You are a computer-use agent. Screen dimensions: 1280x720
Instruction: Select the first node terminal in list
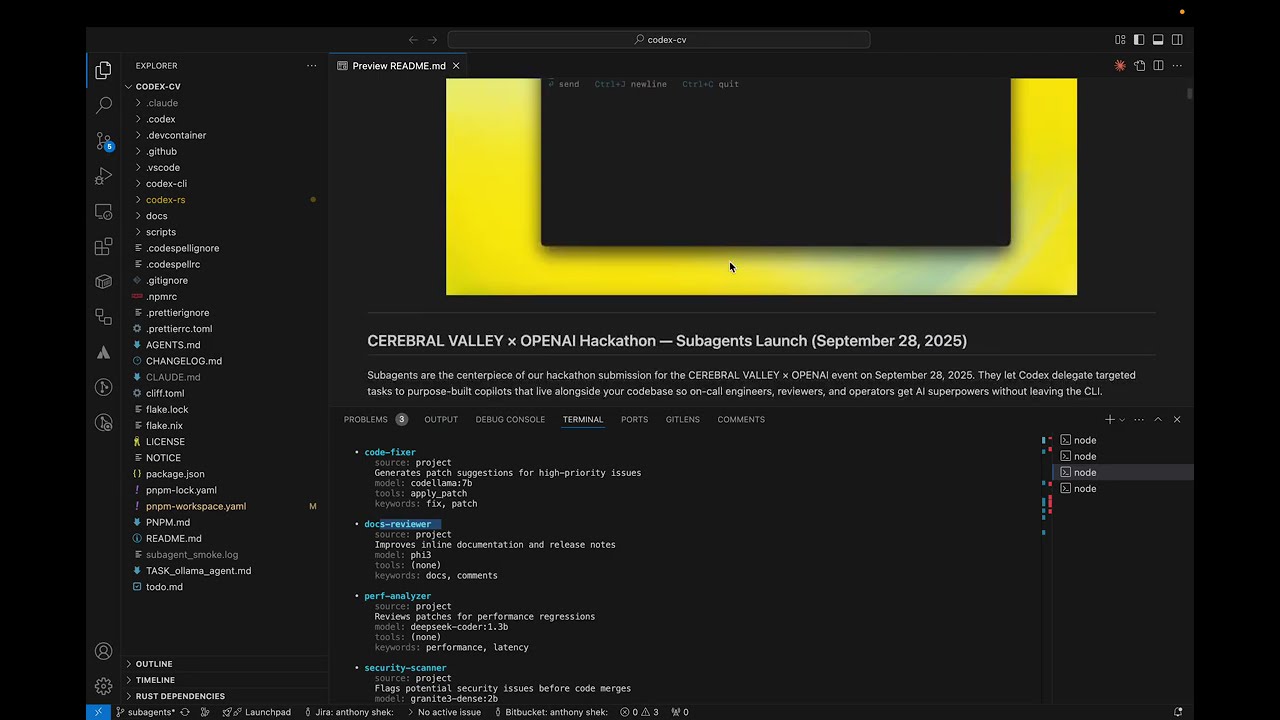point(1123,440)
